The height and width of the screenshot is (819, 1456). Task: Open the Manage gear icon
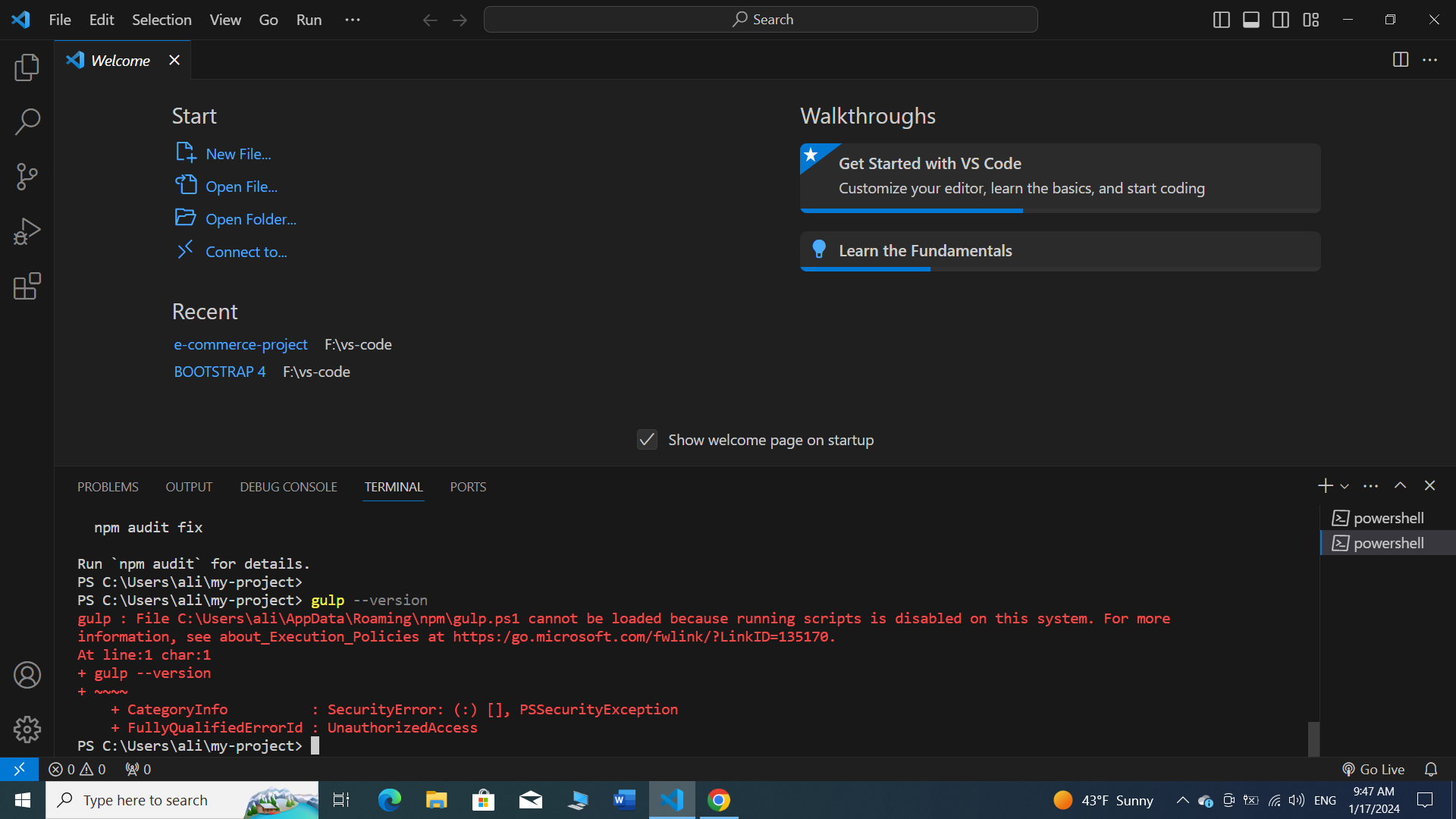27,730
